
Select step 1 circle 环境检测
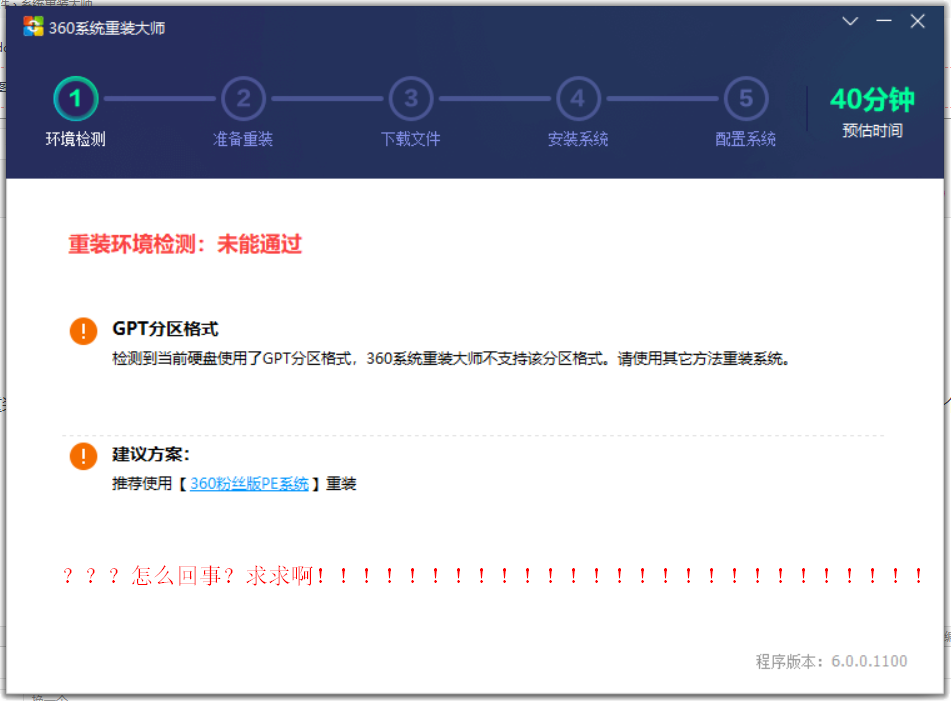coord(76,98)
